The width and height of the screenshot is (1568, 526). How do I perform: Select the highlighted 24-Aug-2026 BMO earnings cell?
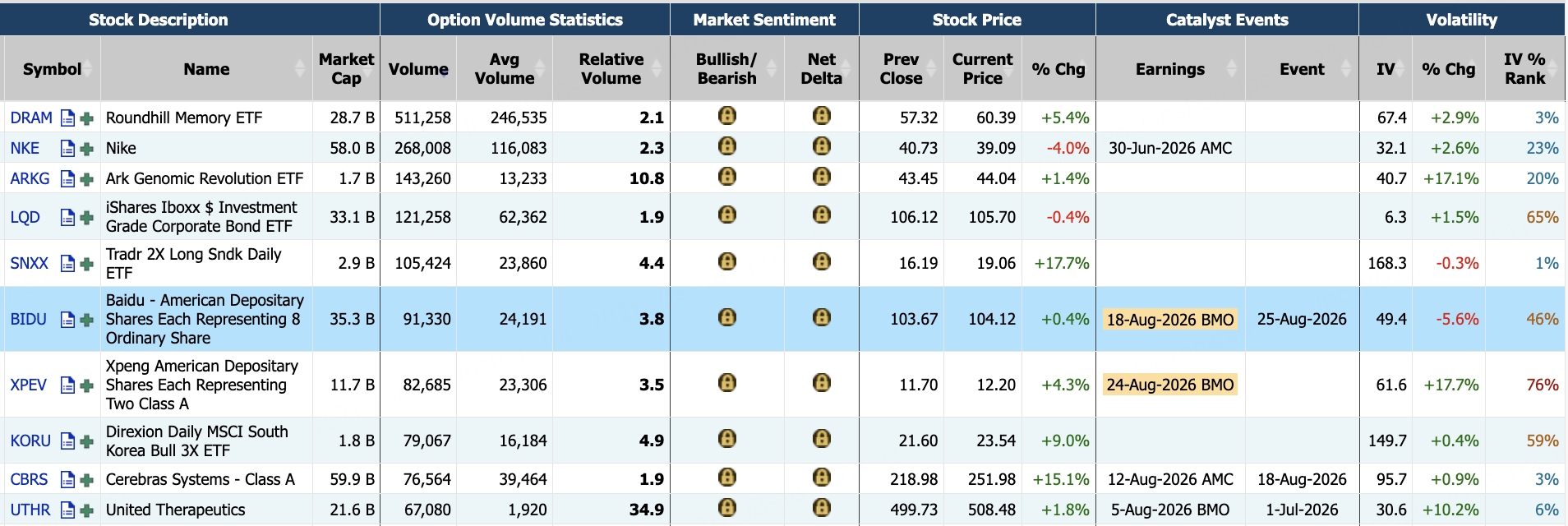coord(1170,385)
